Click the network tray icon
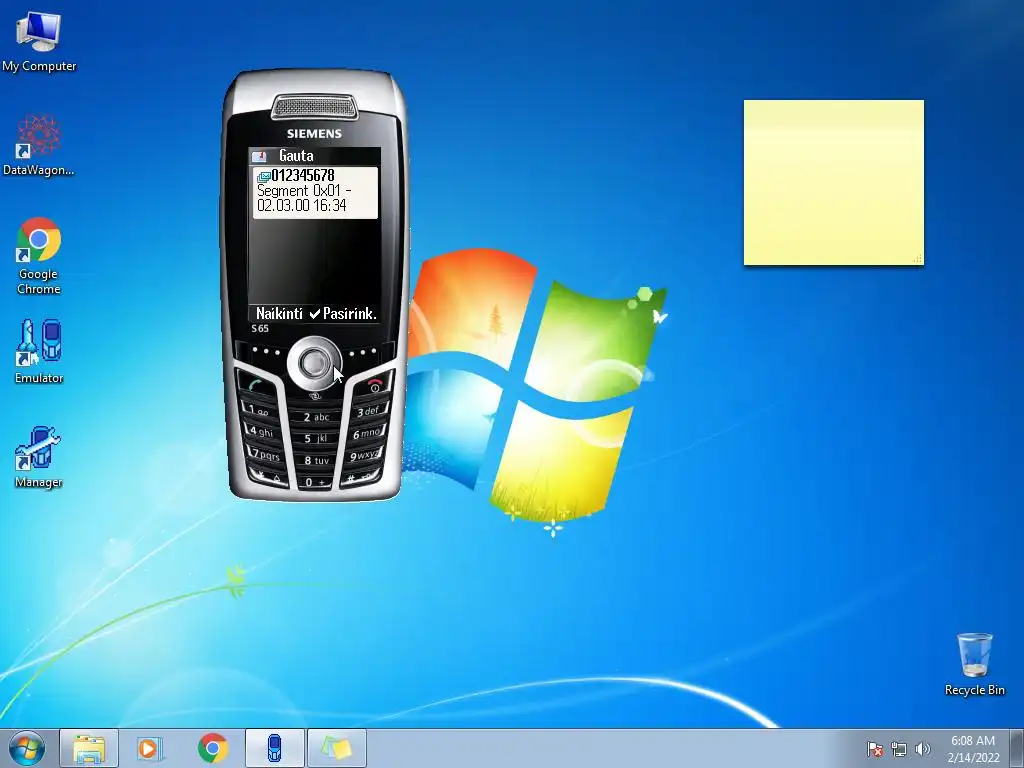Viewport: 1024px width, 768px height. point(899,750)
